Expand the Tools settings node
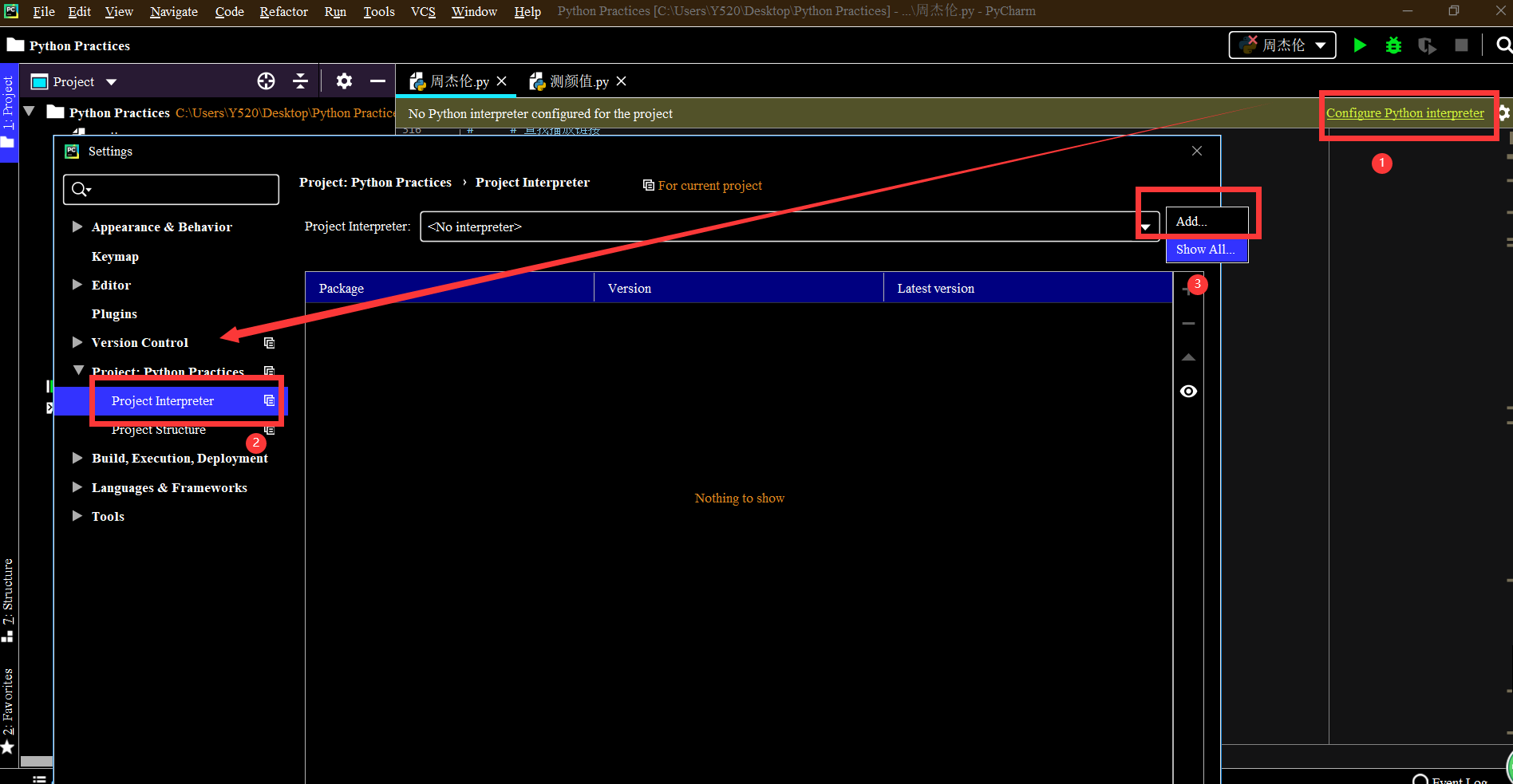Viewport: 1513px width, 784px height. (x=77, y=516)
